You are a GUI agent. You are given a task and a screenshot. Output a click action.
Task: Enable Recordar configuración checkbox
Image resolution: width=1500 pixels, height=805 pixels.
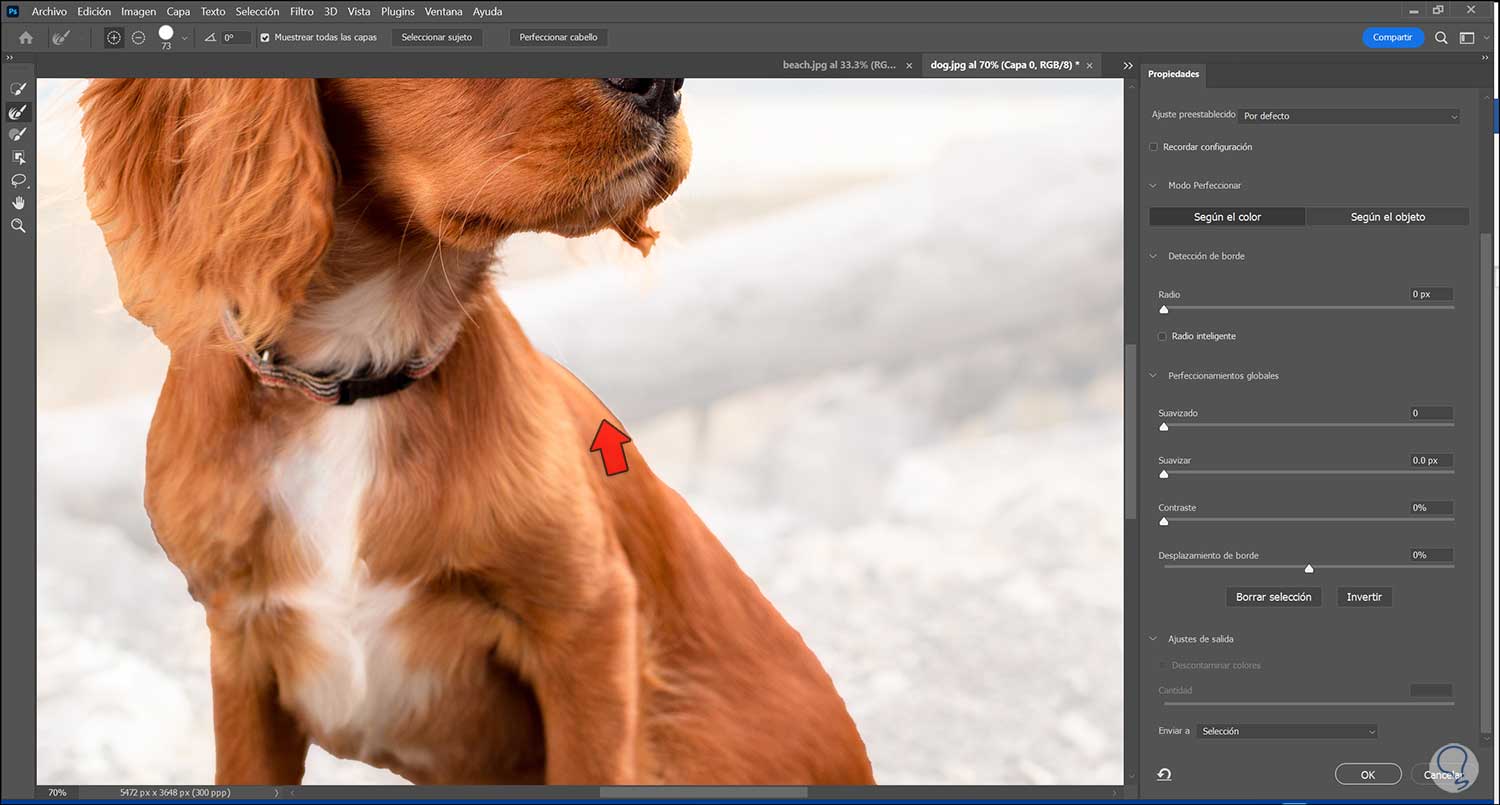click(x=1154, y=147)
